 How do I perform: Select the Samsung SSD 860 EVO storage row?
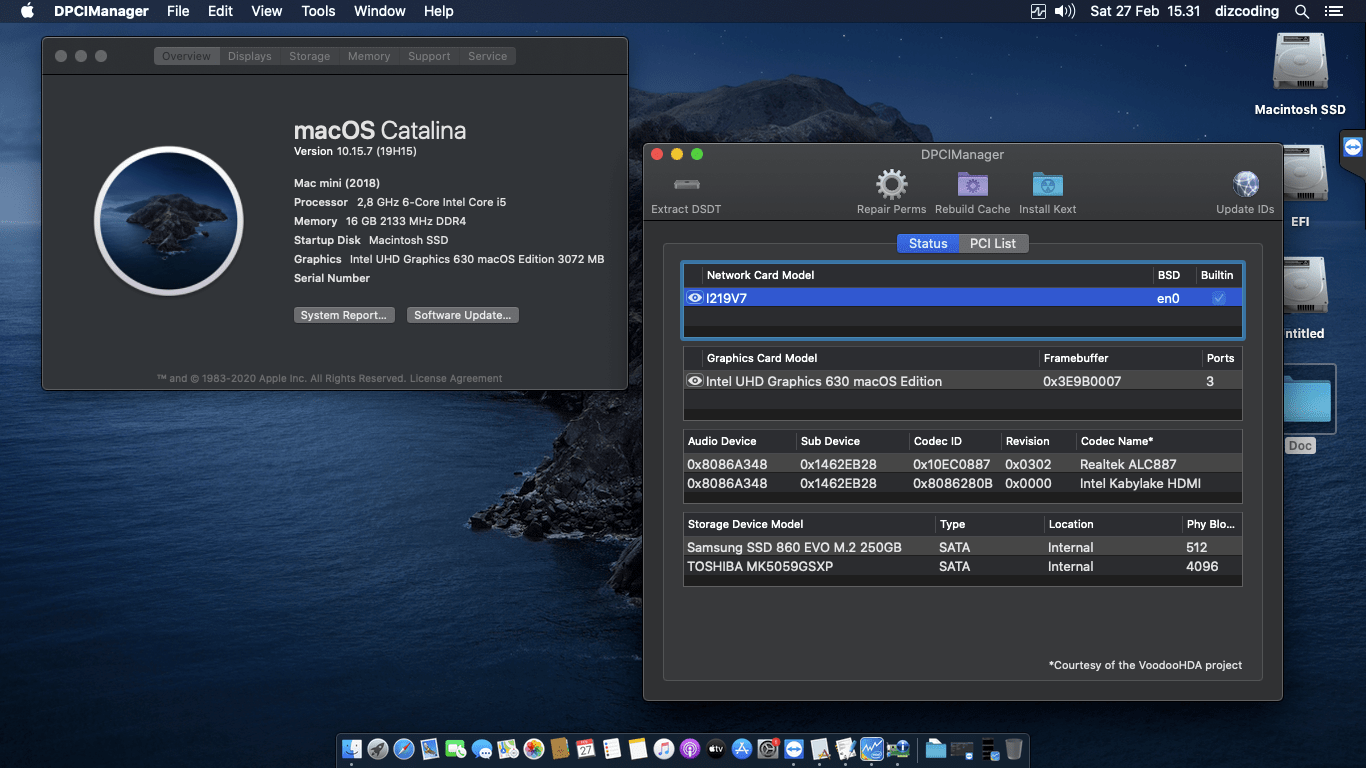click(x=963, y=547)
